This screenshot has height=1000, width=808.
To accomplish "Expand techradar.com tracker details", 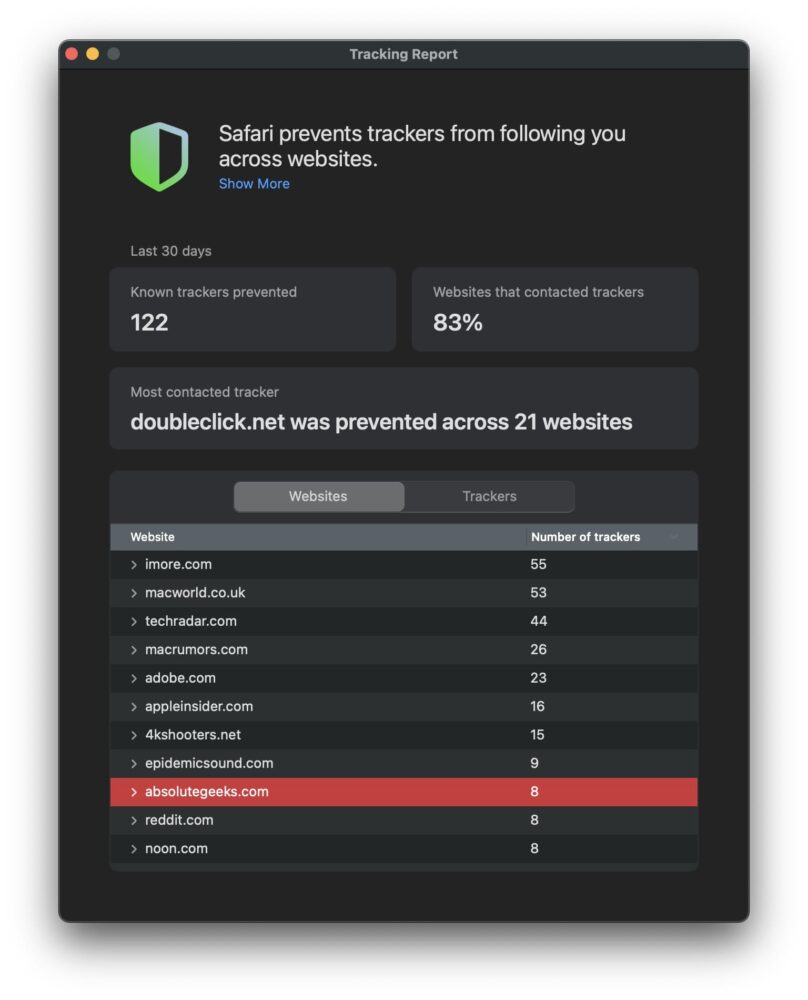I will pyautogui.click(x=134, y=622).
